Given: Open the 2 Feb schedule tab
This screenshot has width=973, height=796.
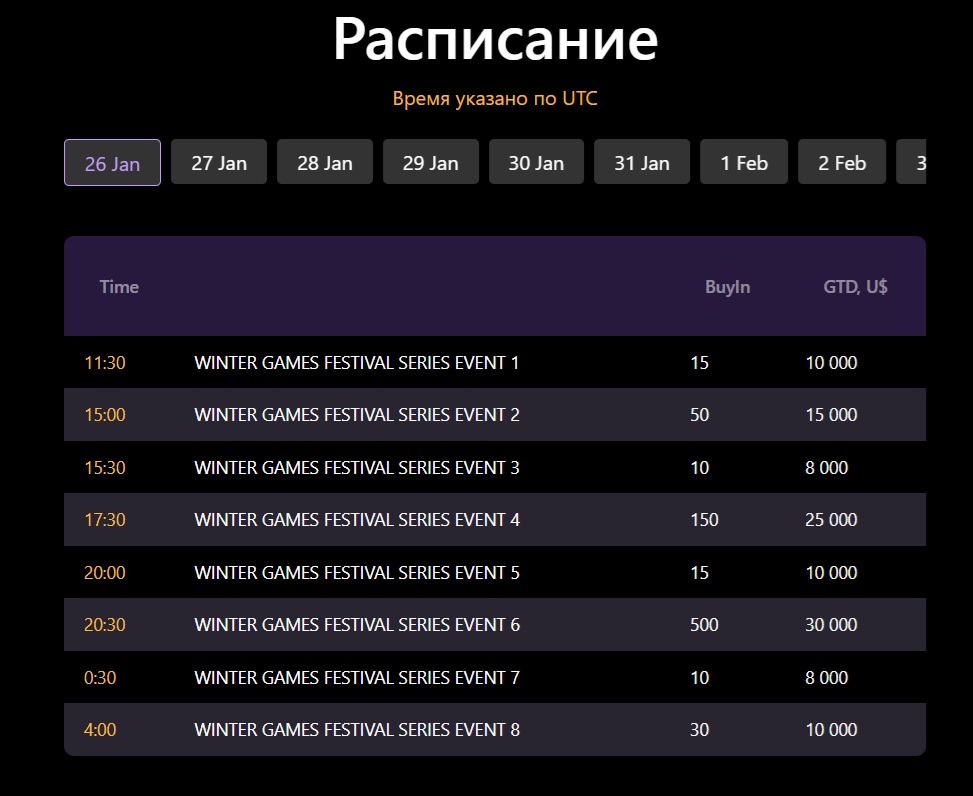Looking at the screenshot, I should tap(842, 163).
